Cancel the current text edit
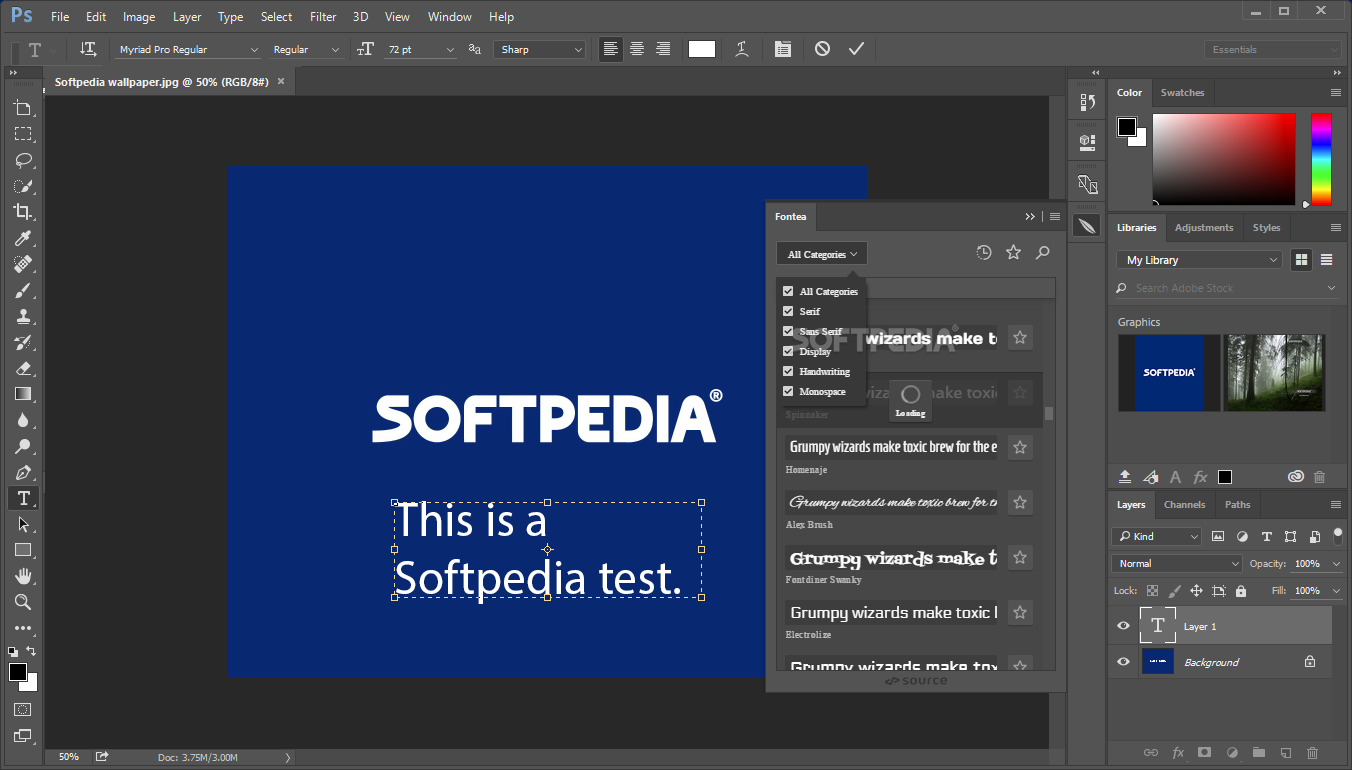 tap(822, 49)
